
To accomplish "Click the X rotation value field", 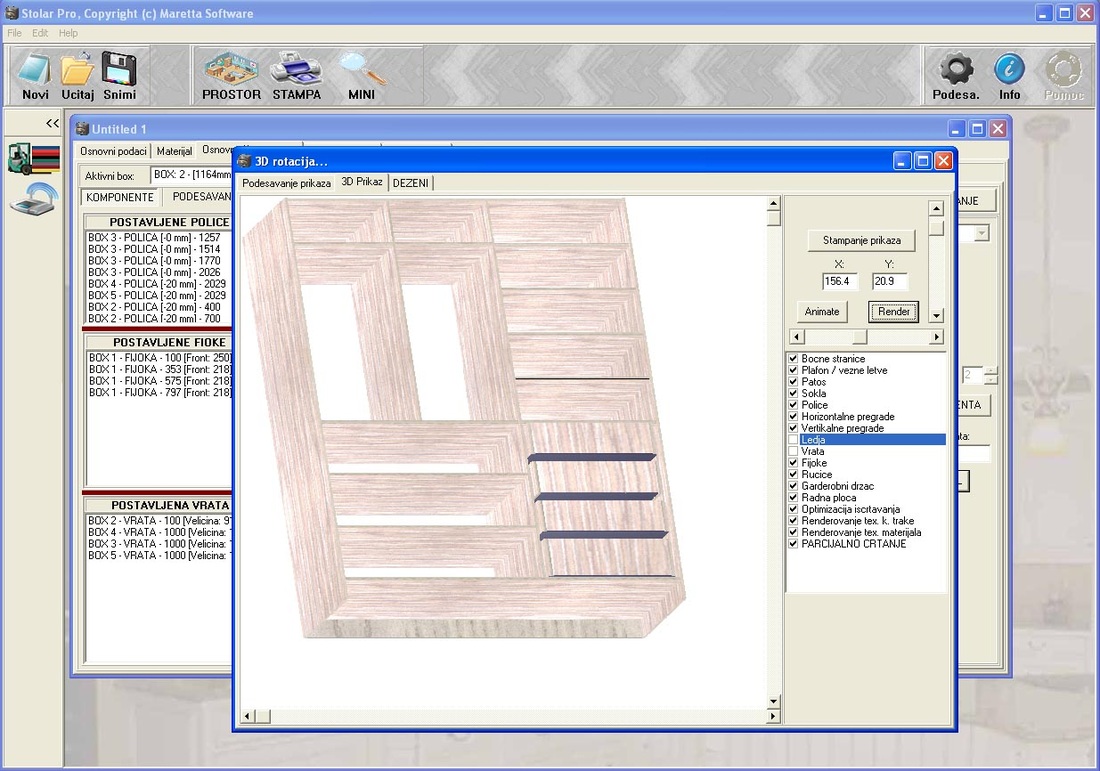I will point(839,282).
